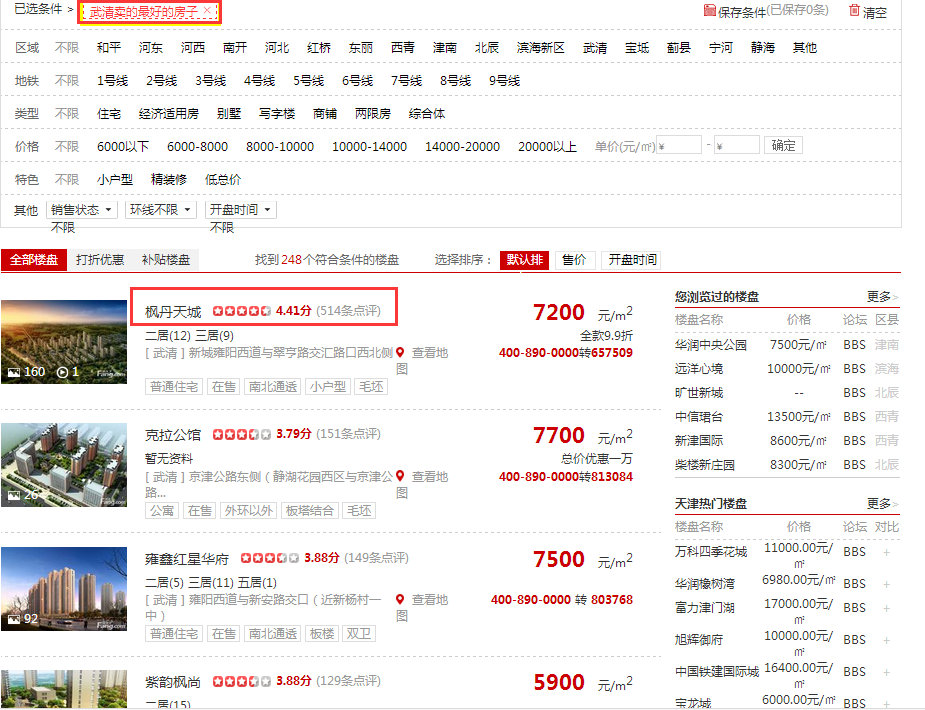
Task: Open the 销售状态 dropdown
Action: [x=81, y=210]
